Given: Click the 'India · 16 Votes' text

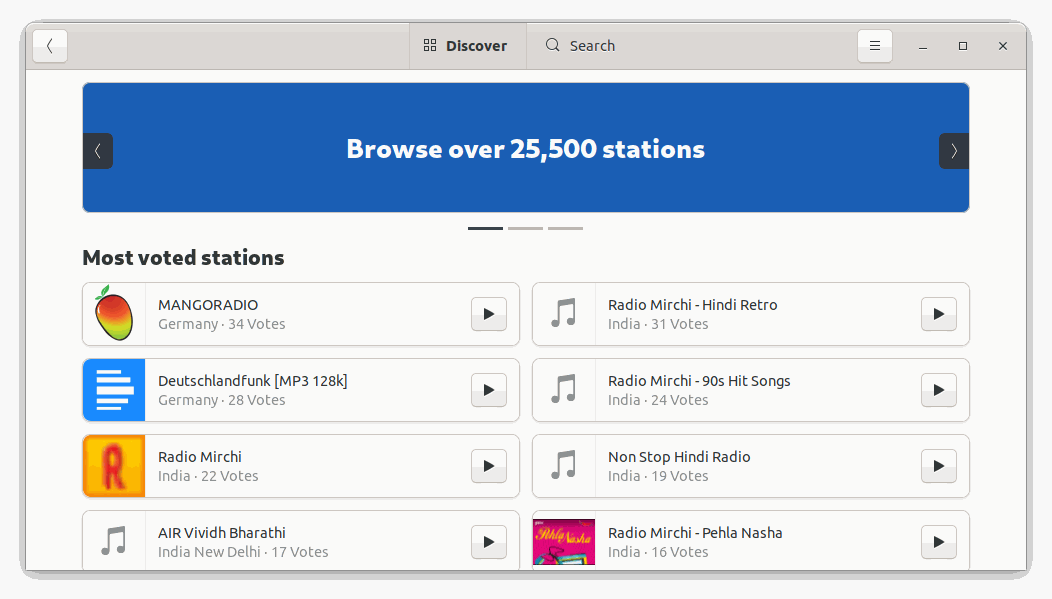Looking at the screenshot, I should coord(658,552).
